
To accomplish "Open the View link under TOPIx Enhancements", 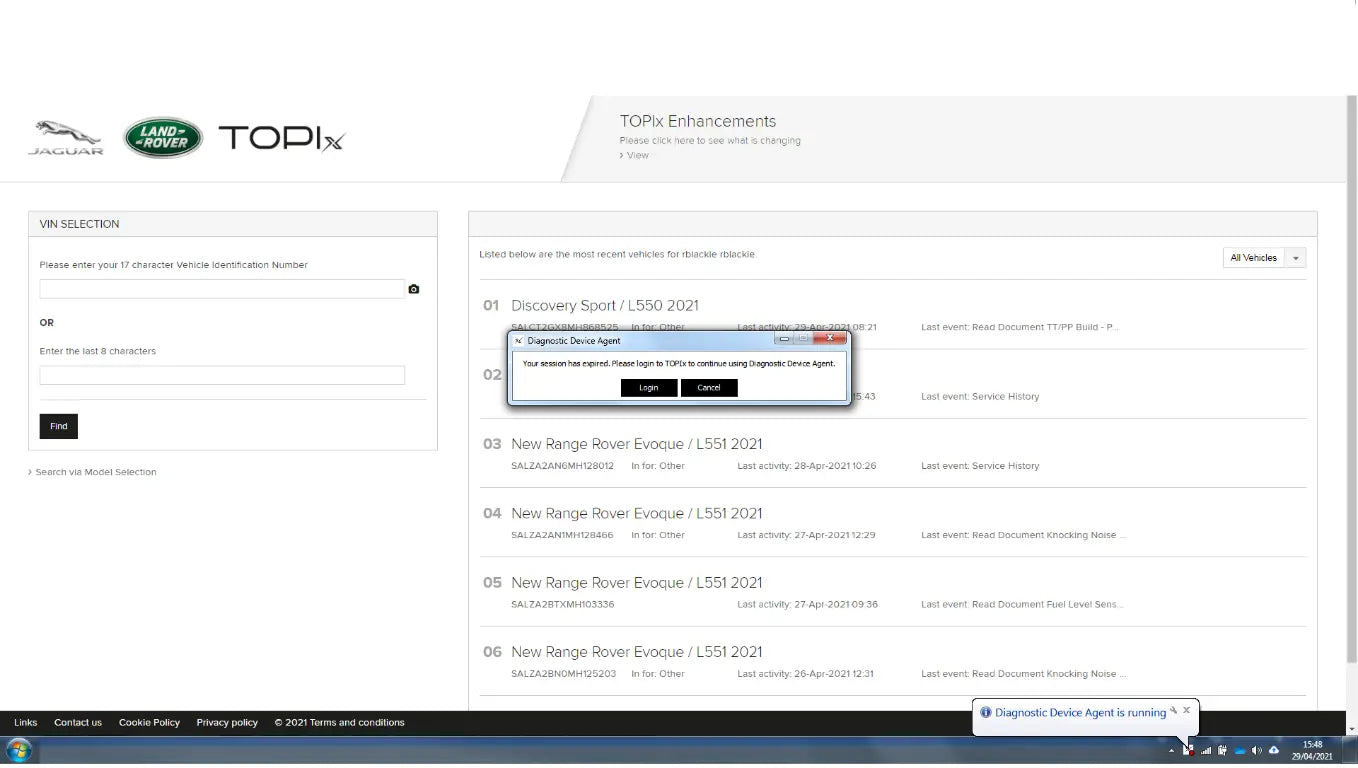I will (x=637, y=155).
